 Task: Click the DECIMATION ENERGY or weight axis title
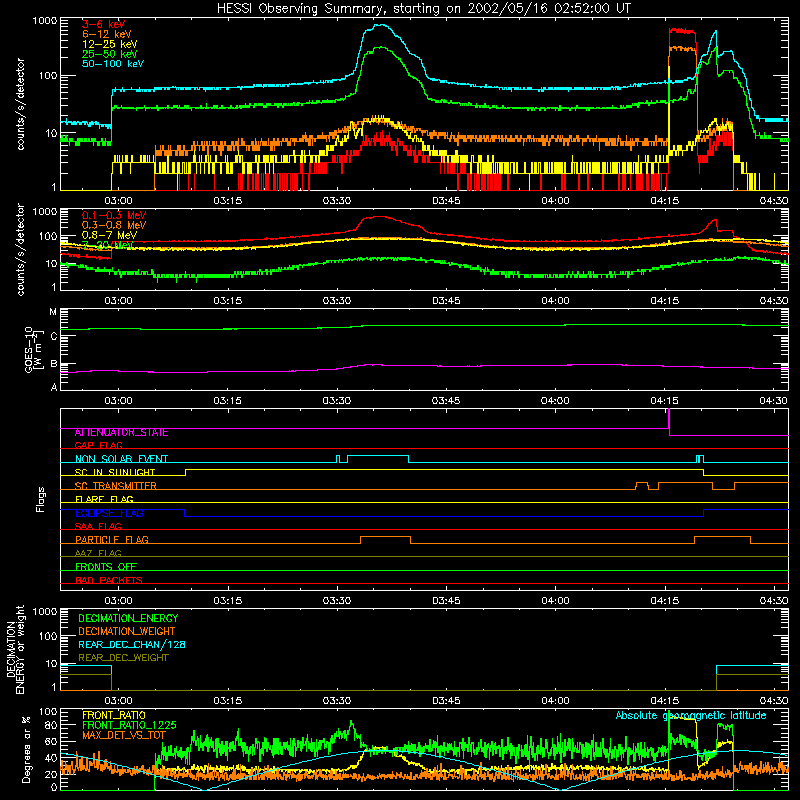click(x=15, y=649)
